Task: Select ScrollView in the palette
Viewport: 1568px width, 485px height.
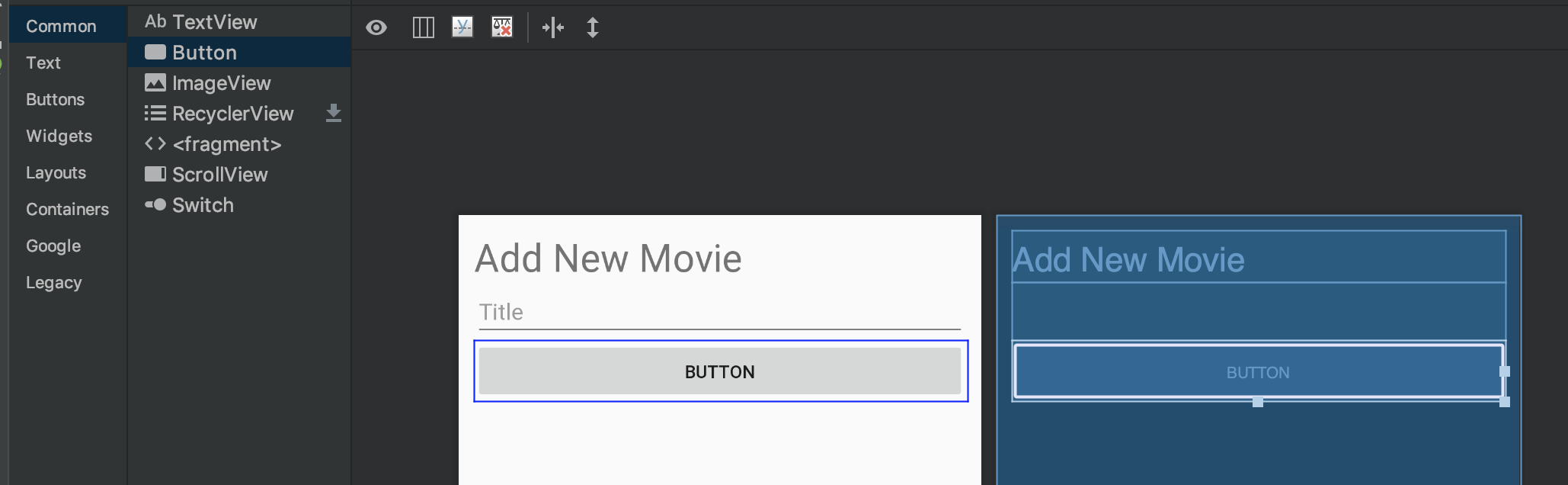Action: click(219, 175)
